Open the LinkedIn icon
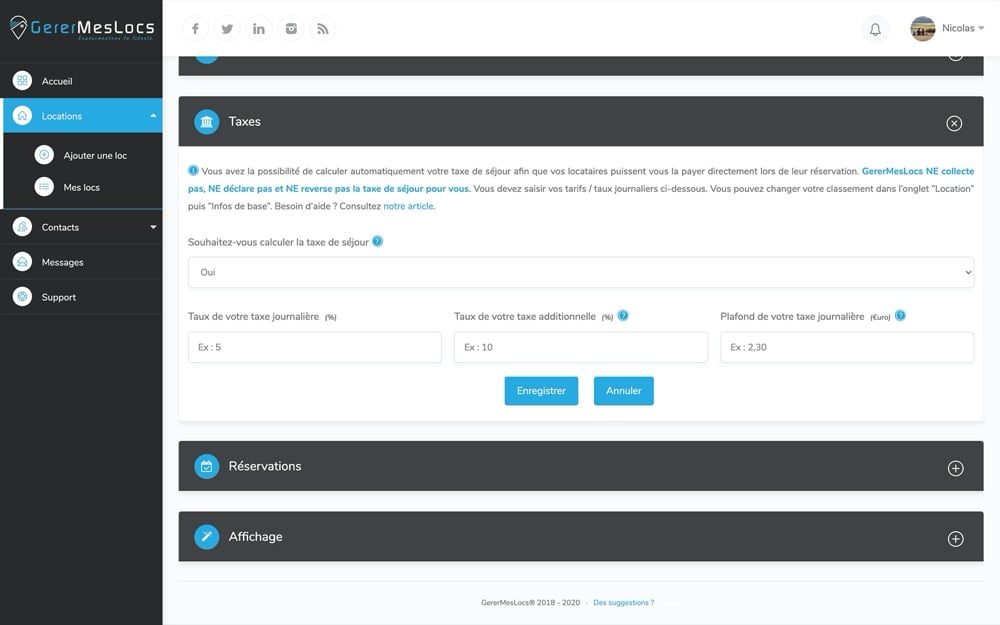Image resolution: width=1000 pixels, height=625 pixels. pos(259,28)
